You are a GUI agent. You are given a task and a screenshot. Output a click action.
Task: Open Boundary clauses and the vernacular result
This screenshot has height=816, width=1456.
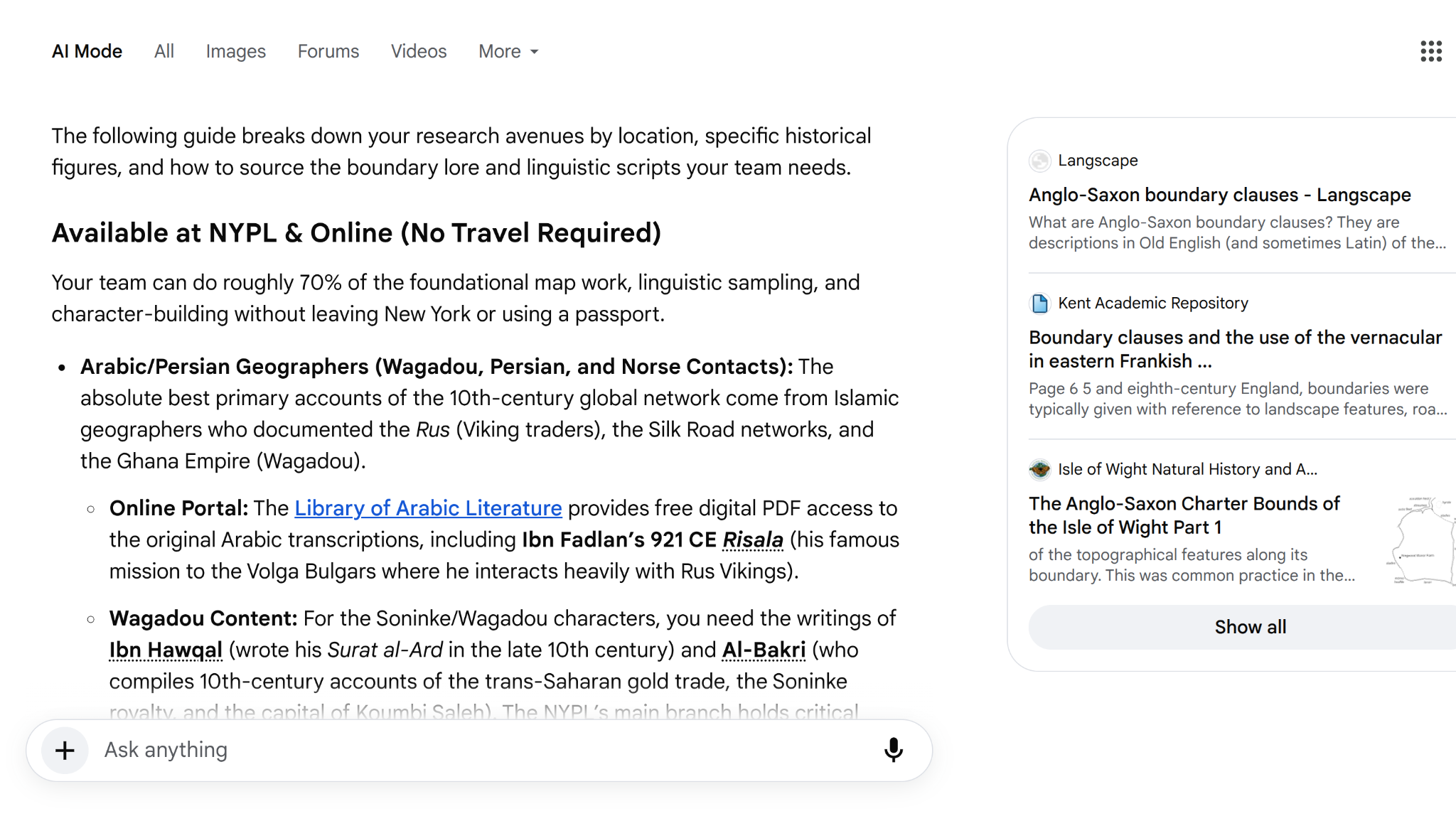1235,349
